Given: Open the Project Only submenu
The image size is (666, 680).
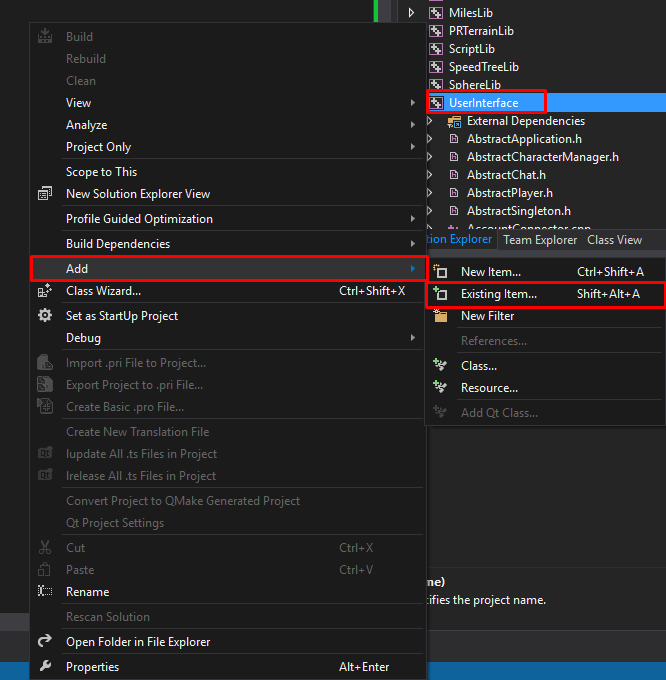Looking at the screenshot, I should pyautogui.click(x=228, y=147).
